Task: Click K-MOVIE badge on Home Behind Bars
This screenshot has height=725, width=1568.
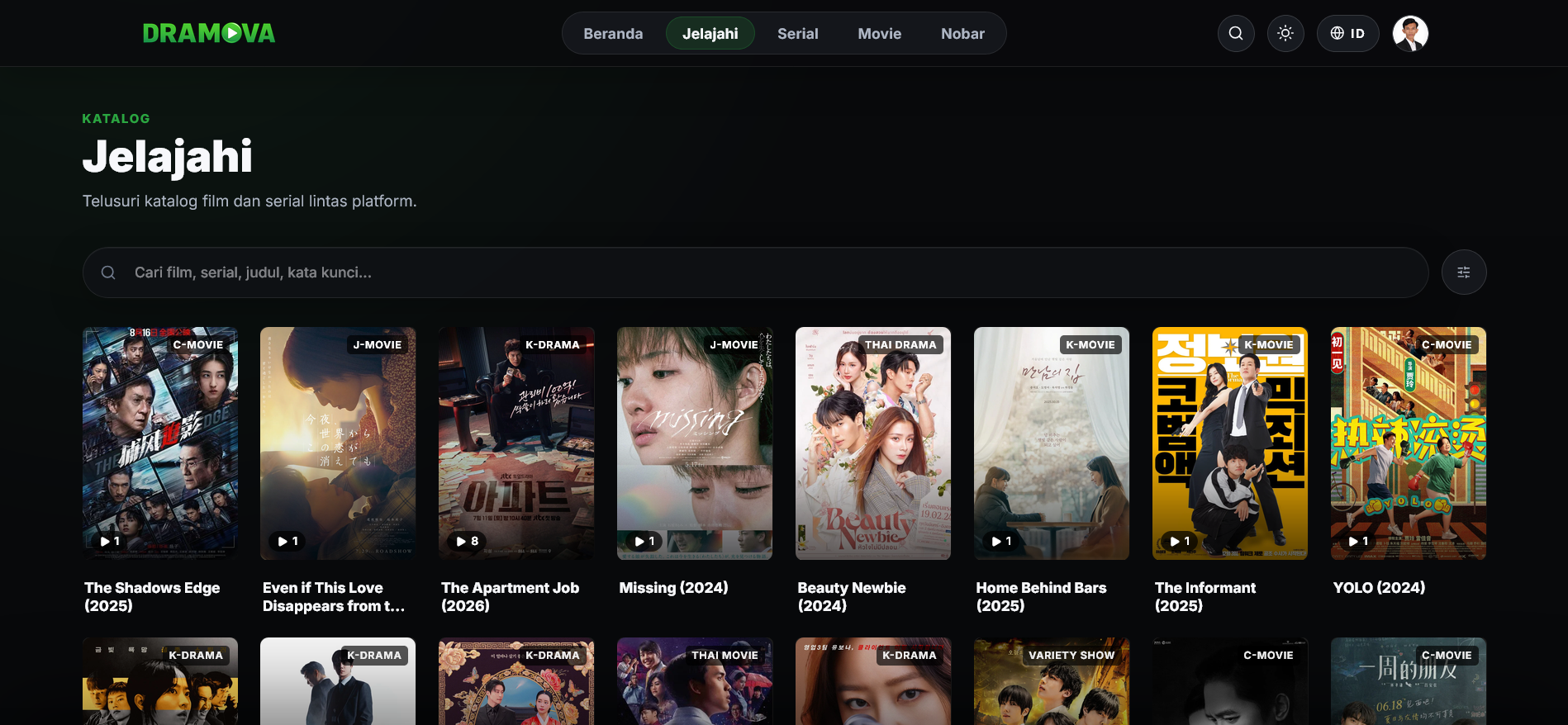Action: pos(1090,344)
